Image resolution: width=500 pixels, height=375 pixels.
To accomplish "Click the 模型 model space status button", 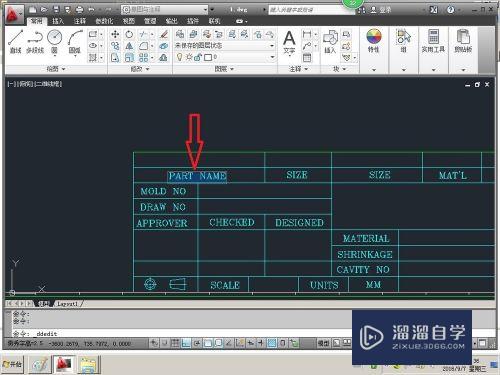I will [323, 343].
